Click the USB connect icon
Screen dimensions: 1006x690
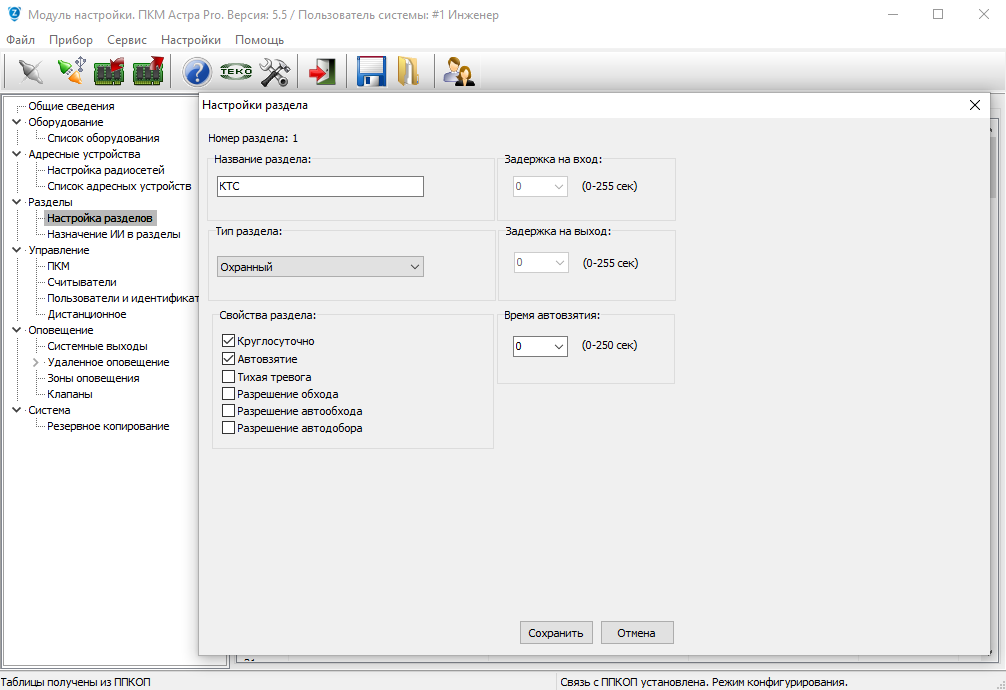(71, 71)
